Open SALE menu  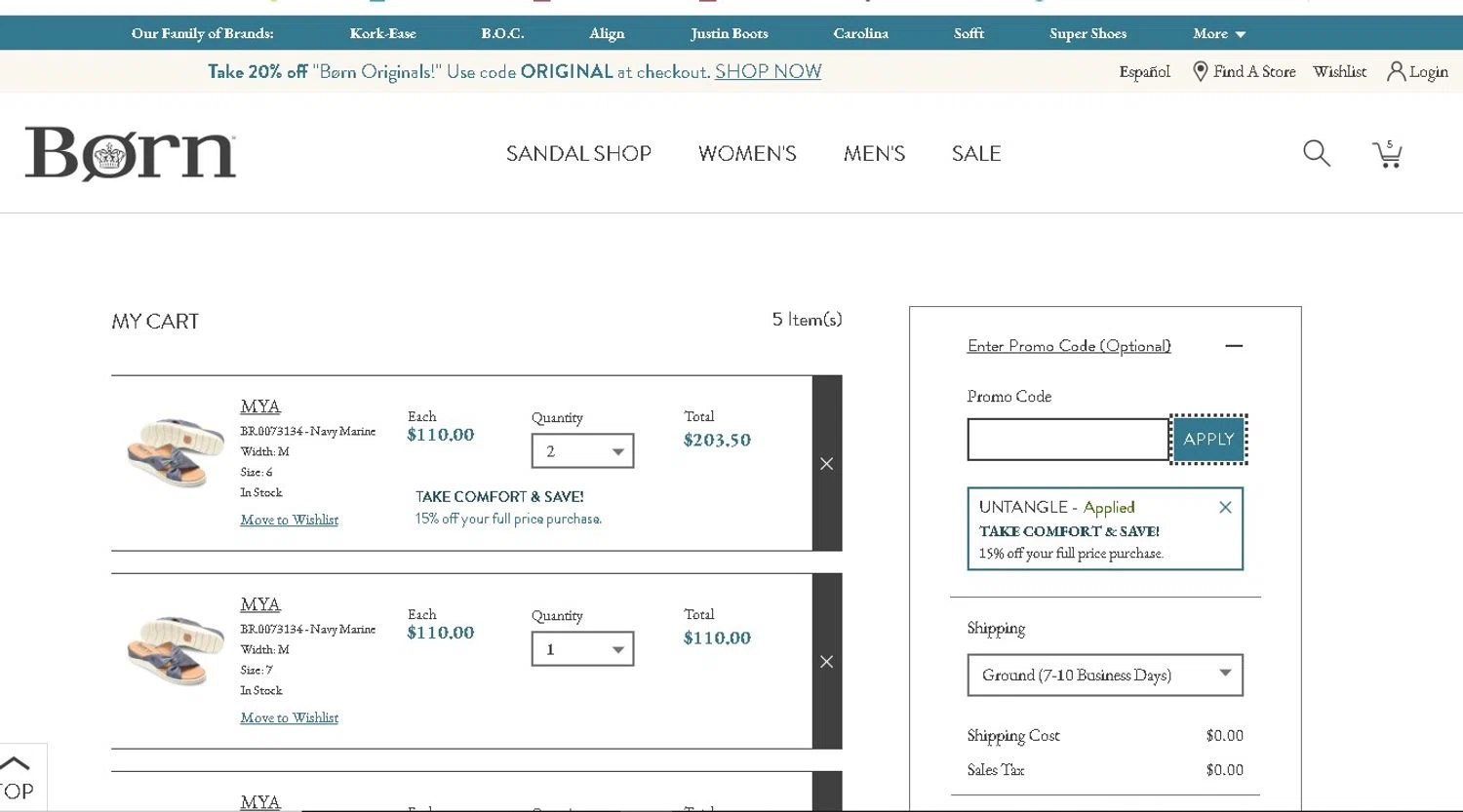pyautogui.click(x=976, y=153)
